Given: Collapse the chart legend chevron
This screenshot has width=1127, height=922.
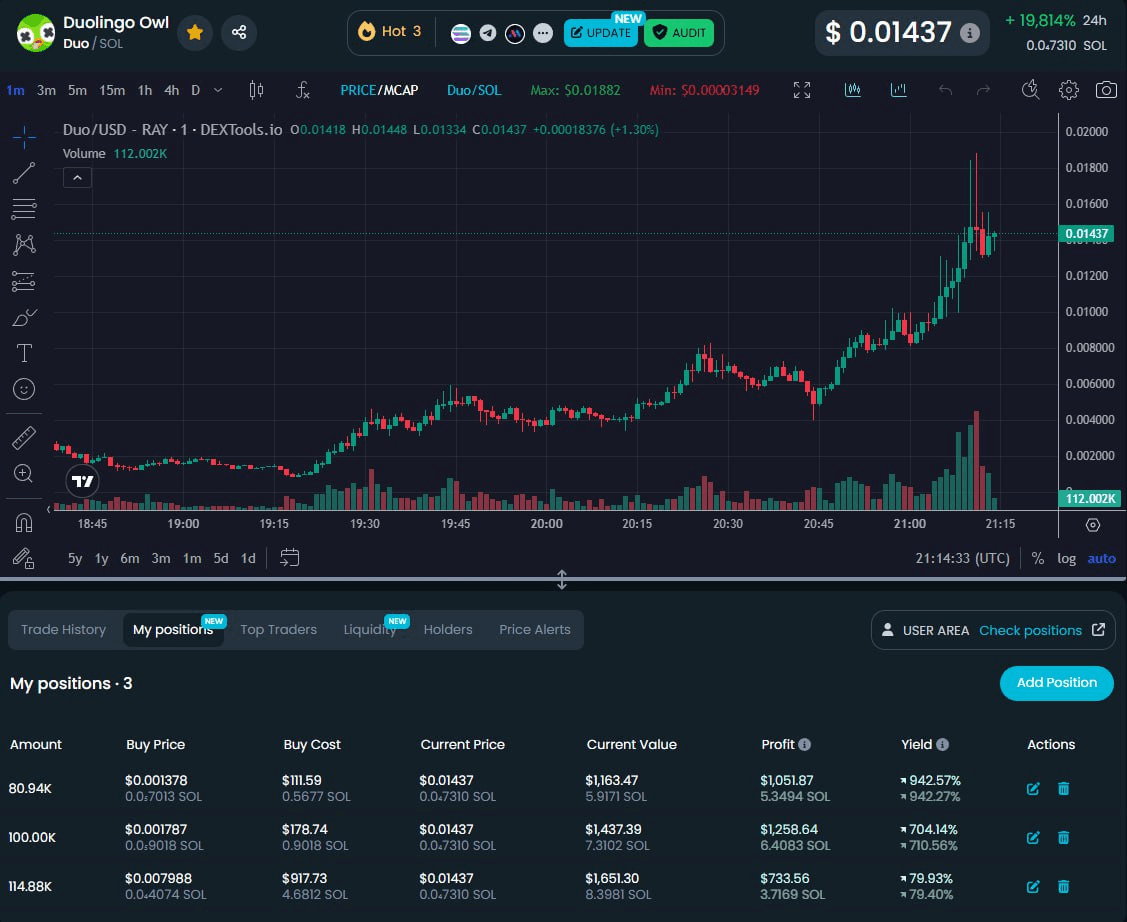Looking at the screenshot, I should click(x=78, y=178).
